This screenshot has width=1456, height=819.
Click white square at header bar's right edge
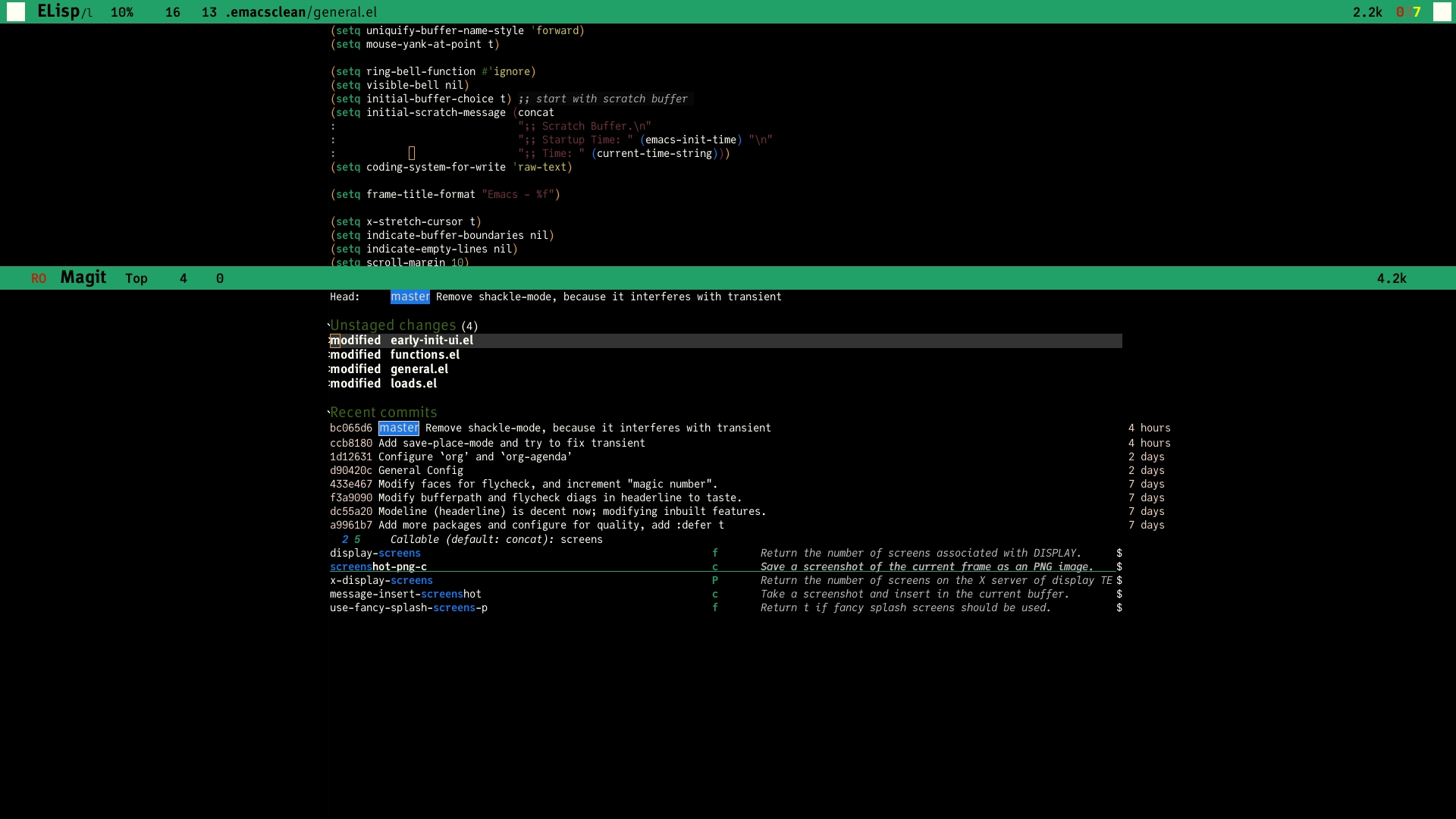tap(1442, 11)
